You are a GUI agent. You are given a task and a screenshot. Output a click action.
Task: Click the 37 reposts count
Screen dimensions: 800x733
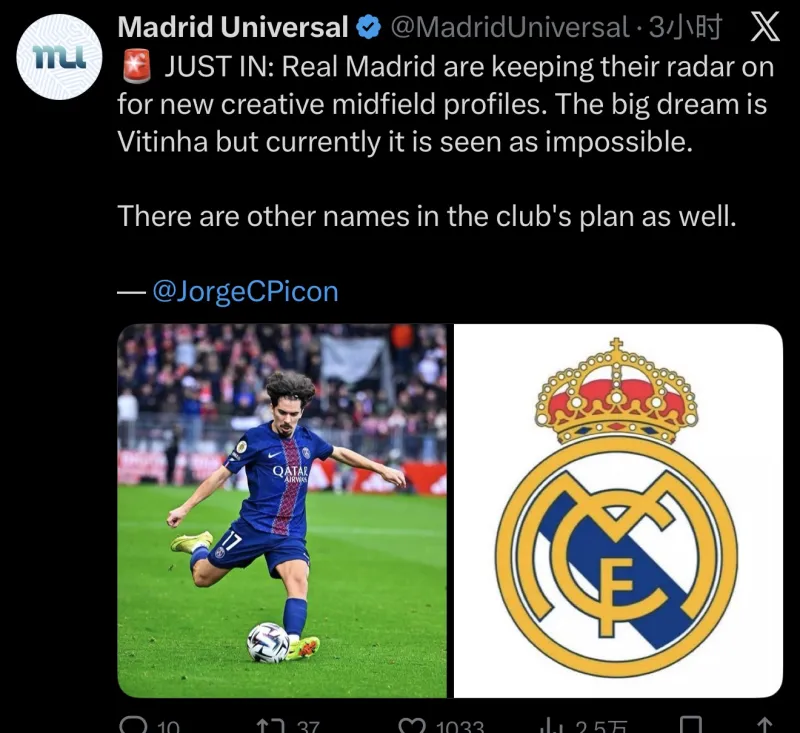pyautogui.click(x=308, y=726)
